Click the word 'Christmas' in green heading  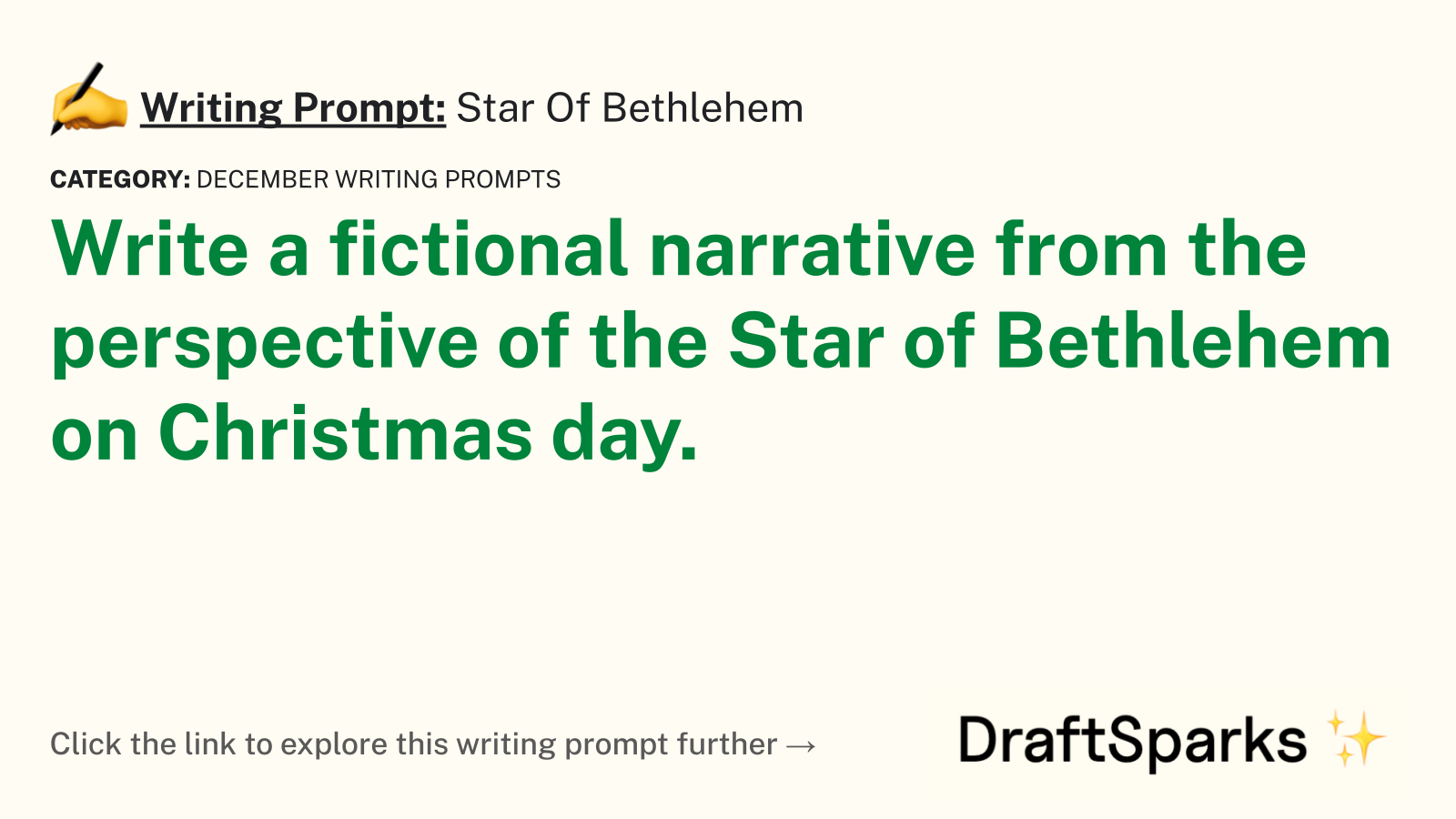coord(346,433)
